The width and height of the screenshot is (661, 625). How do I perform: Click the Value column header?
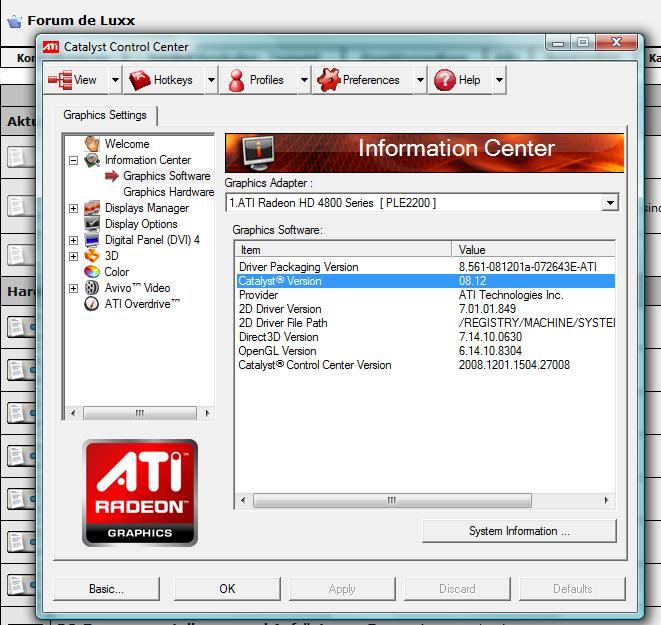click(x=534, y=249)
